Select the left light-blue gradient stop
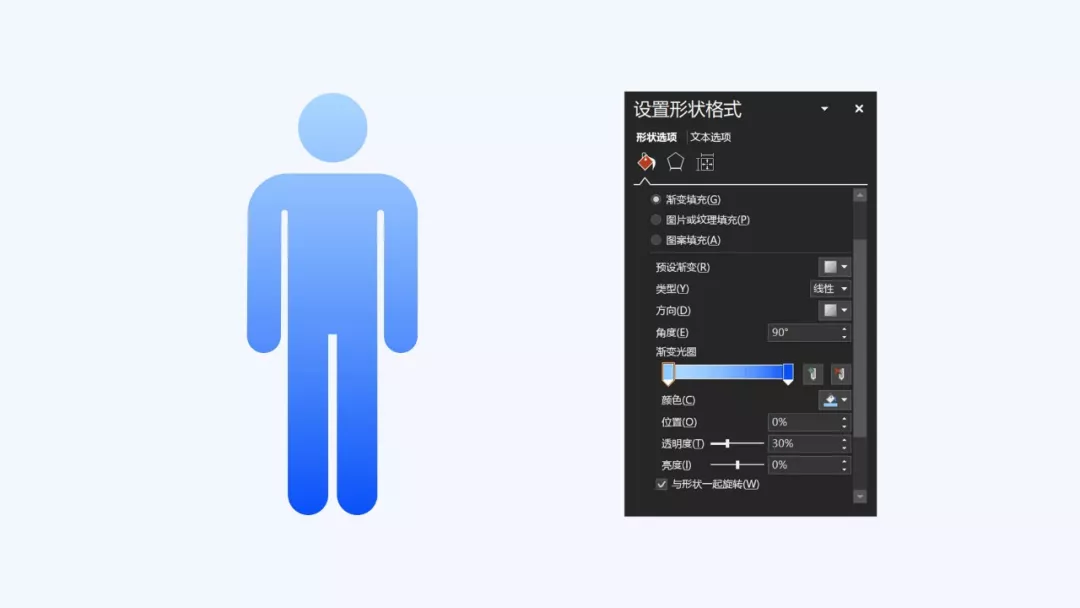The height and width of the screenshot is (608, 1080). [x=668, y=373]
